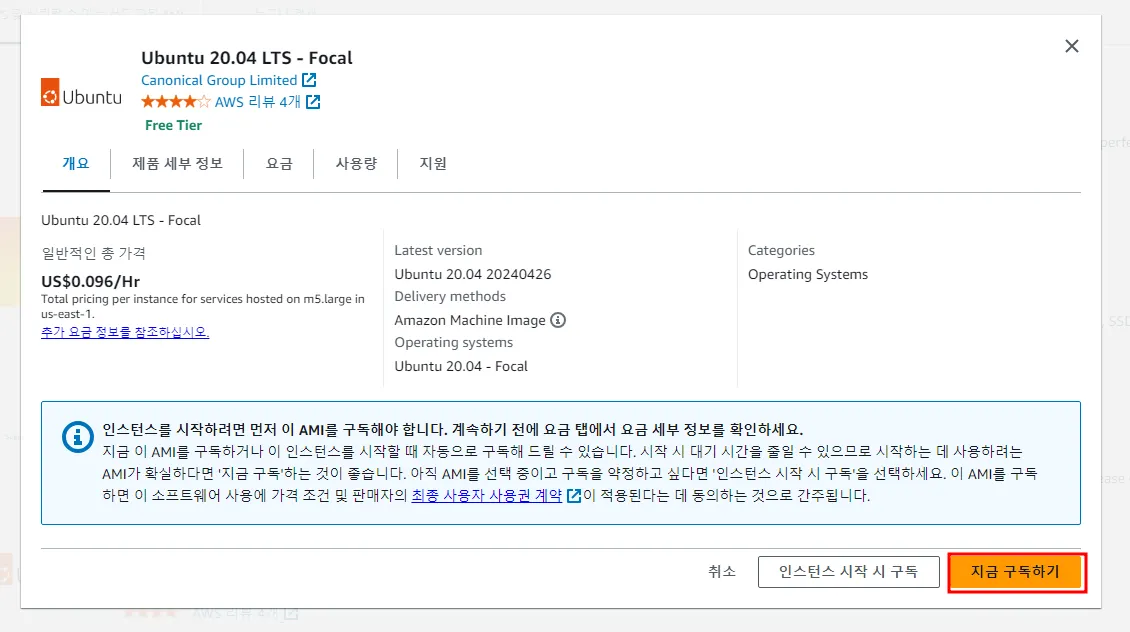The height and width of the screenshot is (632, 1130).
Task: Click the 취소 button
Action: coord(721,571)
